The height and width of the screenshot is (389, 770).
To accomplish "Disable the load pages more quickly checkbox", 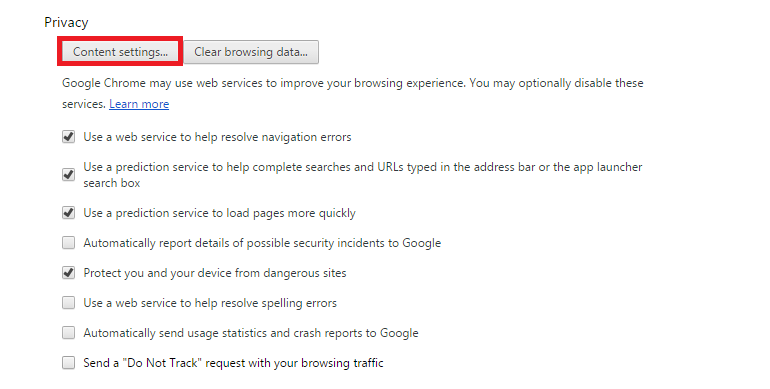I will pyautogui.click(x=68, y=213).
